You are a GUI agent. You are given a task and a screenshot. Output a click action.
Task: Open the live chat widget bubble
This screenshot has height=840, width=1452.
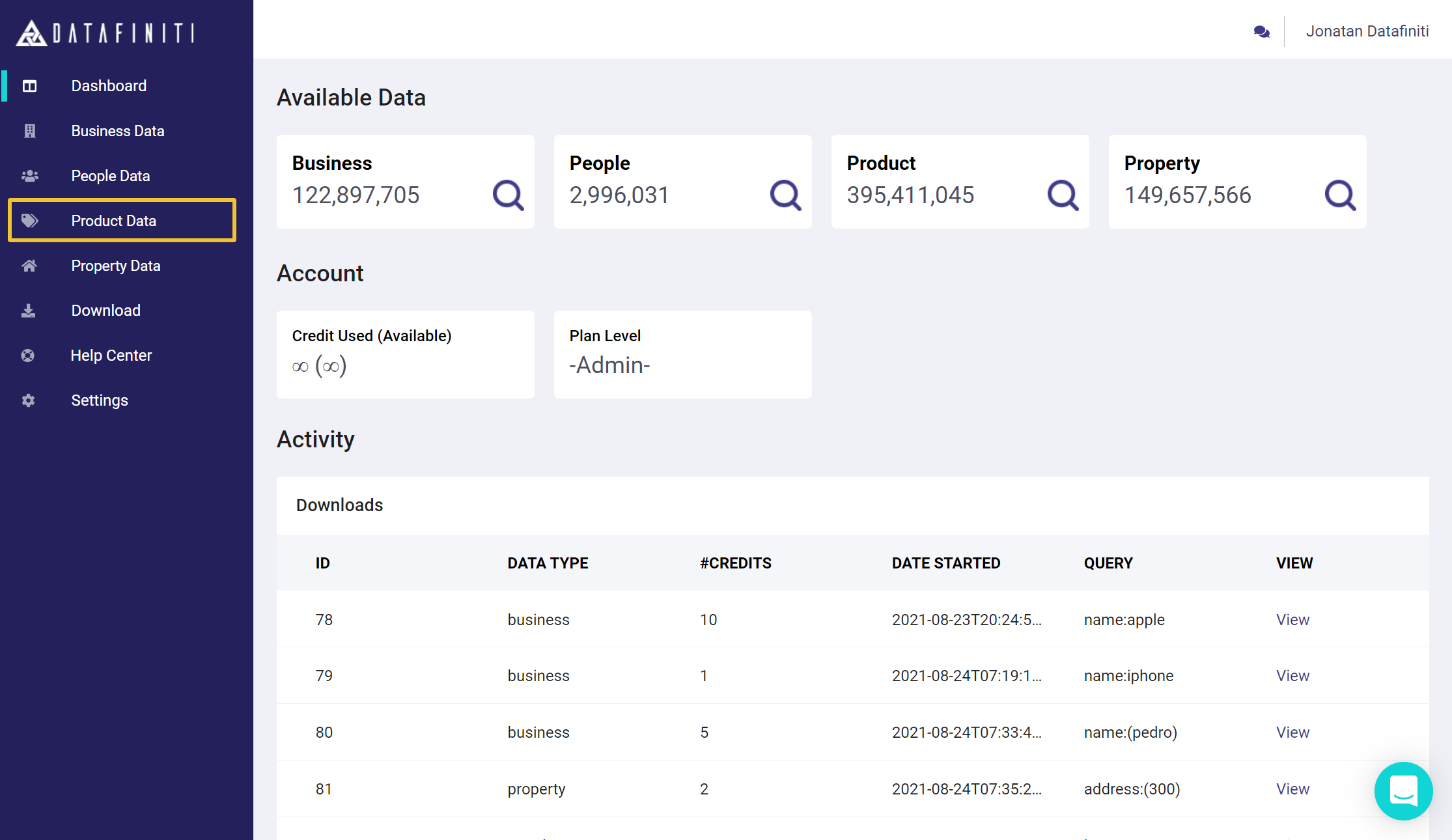tap(1403, 791)
